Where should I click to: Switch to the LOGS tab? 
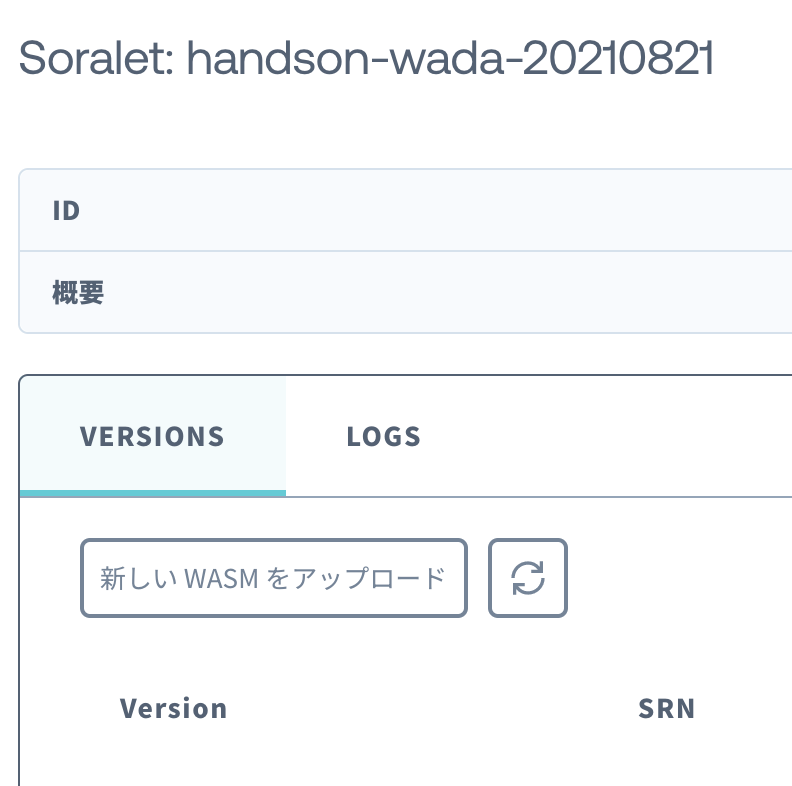coord(383,436)
